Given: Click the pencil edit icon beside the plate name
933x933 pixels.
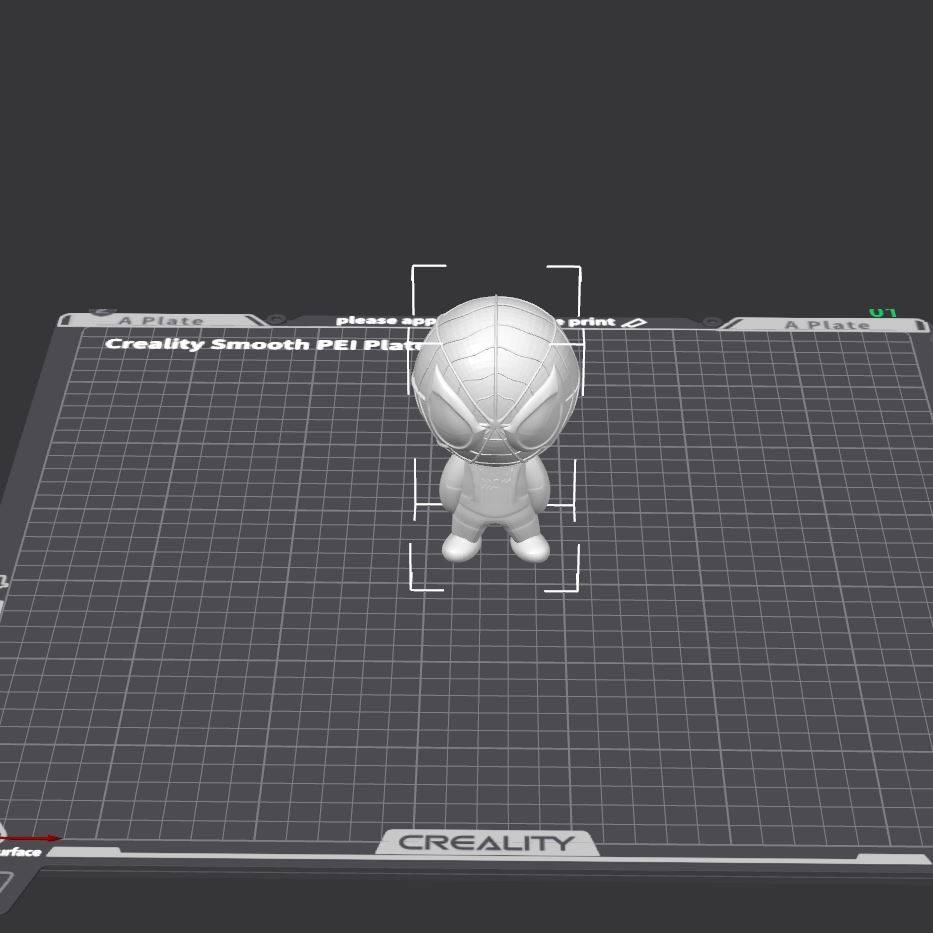Looking at the screenshot, I should (634, 323).
